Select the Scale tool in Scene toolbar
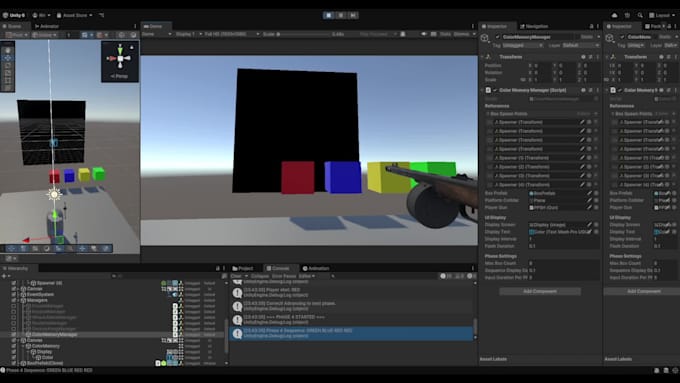 8,73
